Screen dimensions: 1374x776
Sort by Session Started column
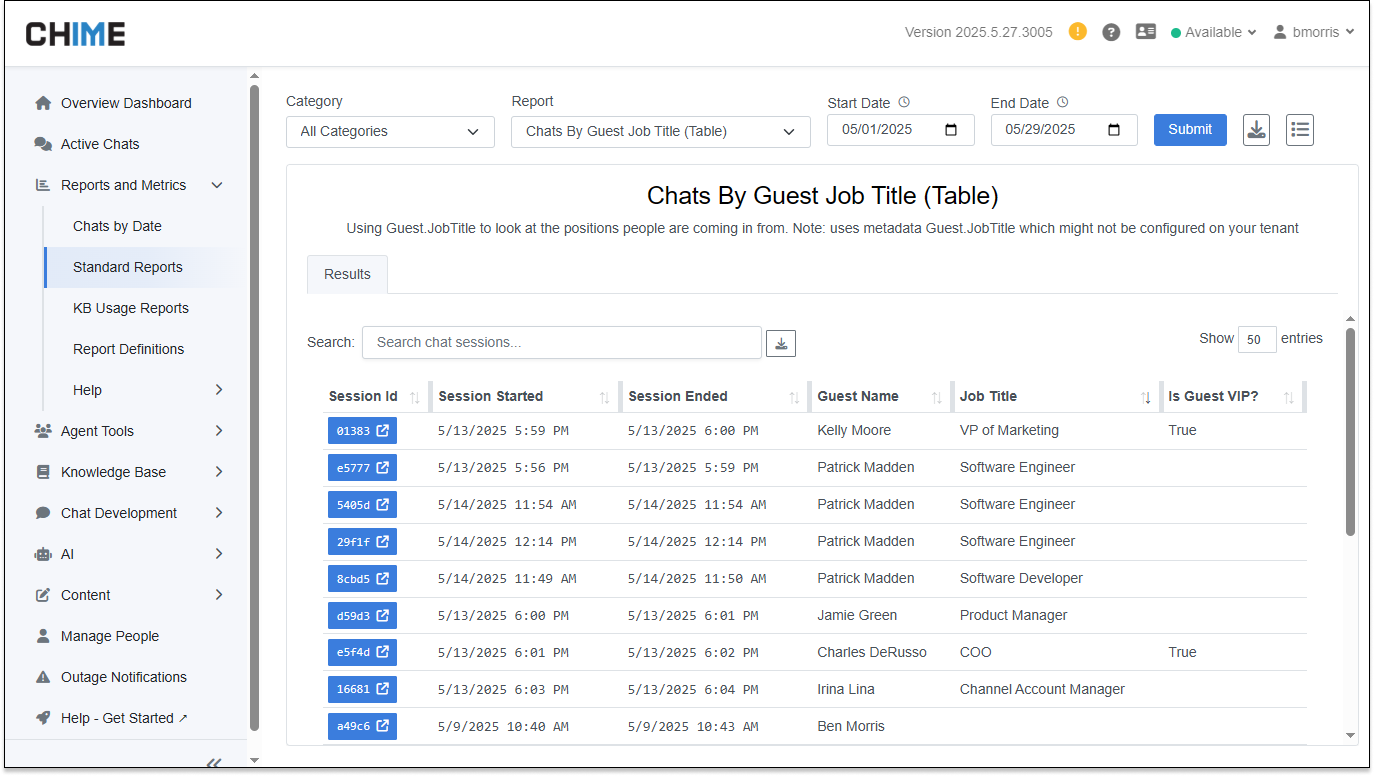coord(524,396)
